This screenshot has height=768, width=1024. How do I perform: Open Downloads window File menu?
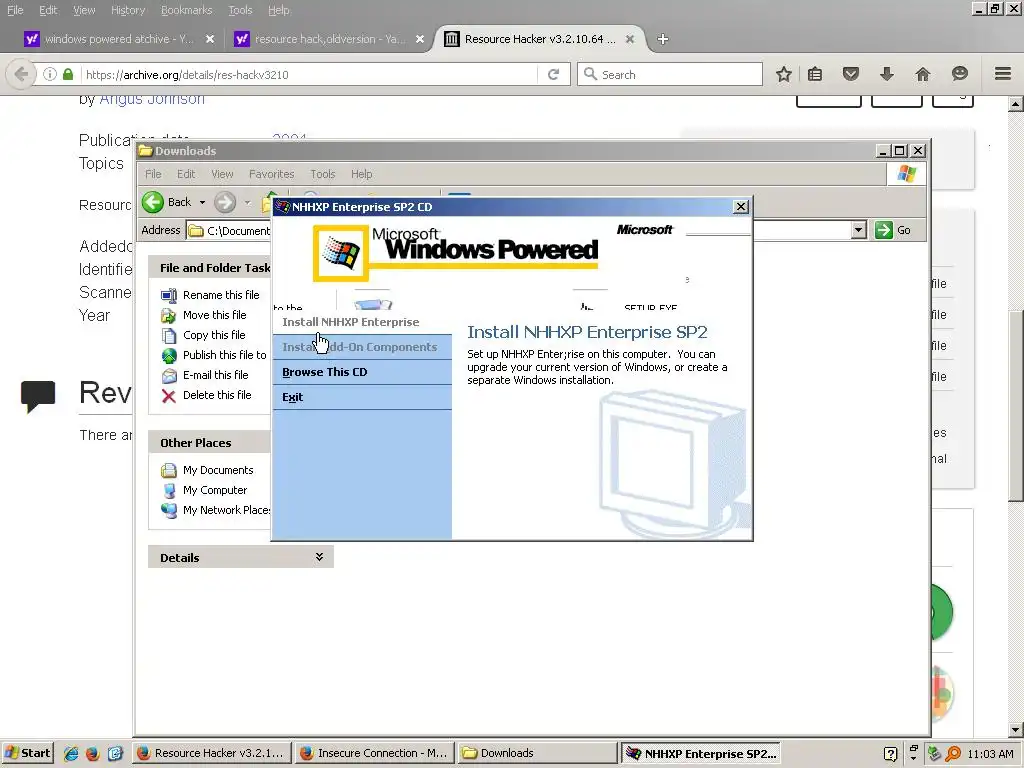pyautogui.click(x=153, y=174)
